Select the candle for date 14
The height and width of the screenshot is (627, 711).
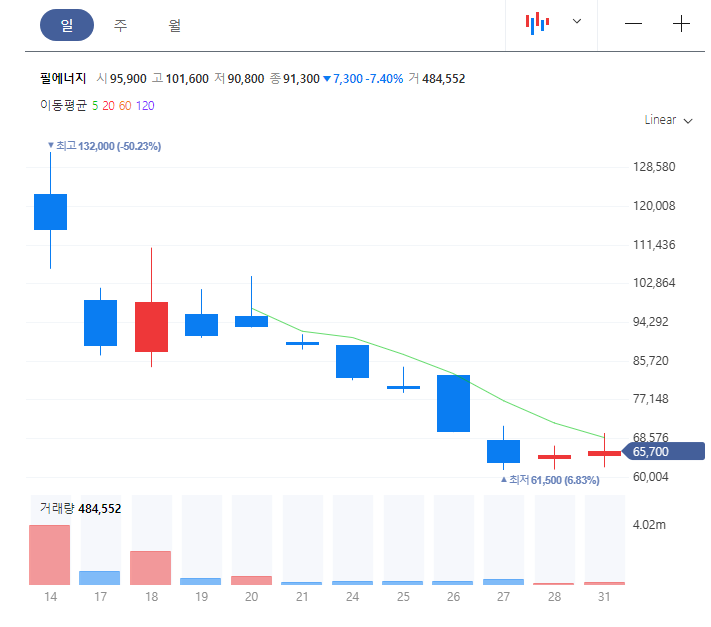(x=50, y=212)
